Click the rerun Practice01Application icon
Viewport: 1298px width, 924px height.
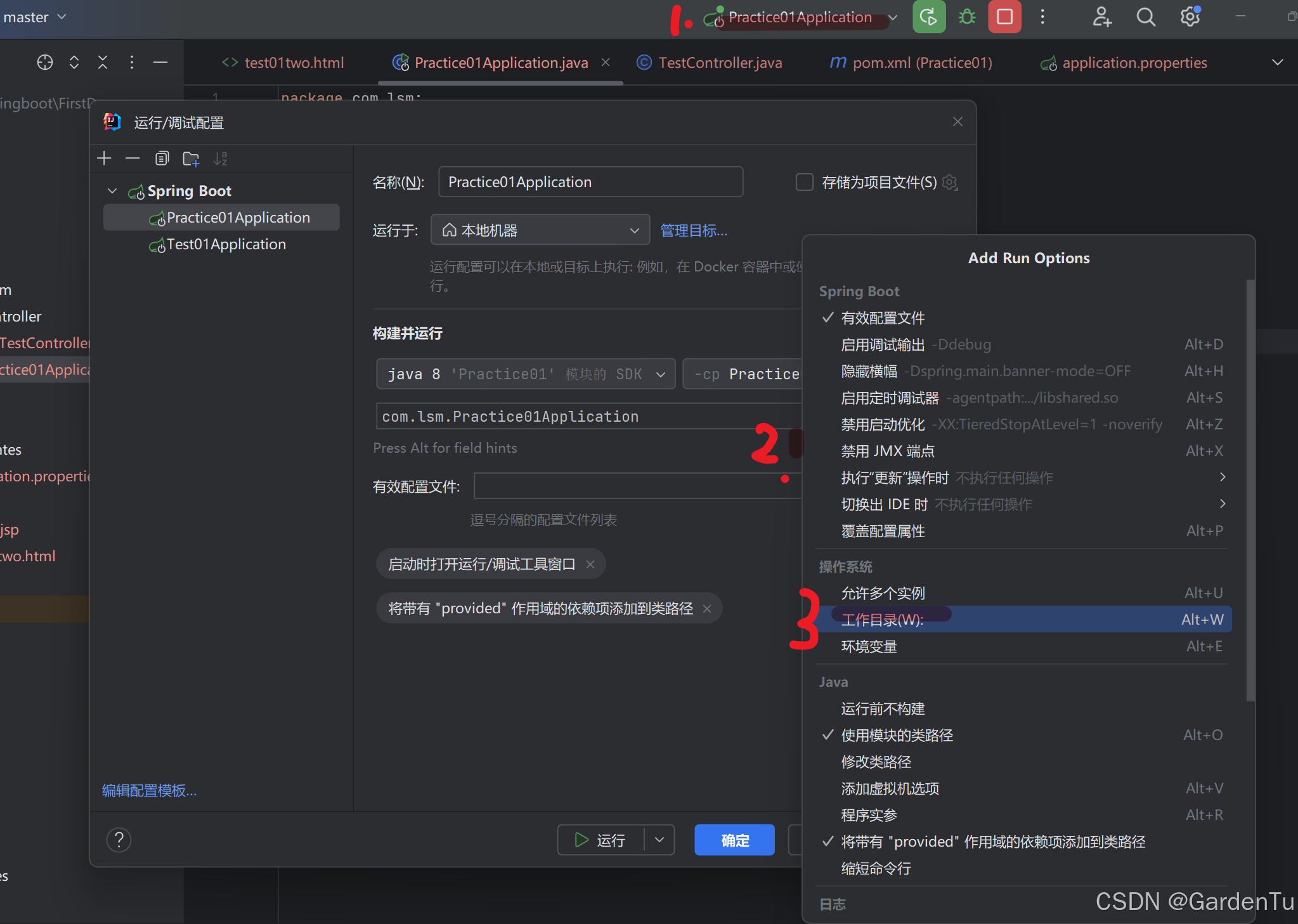pyautogui.click(x=928, y=17)
